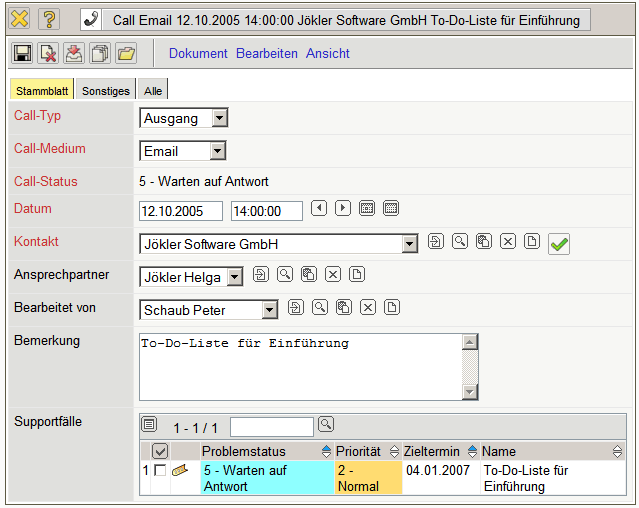
Task: Open the Call-Typ dropdown showing Ausgang
Action: coord(220,118)
